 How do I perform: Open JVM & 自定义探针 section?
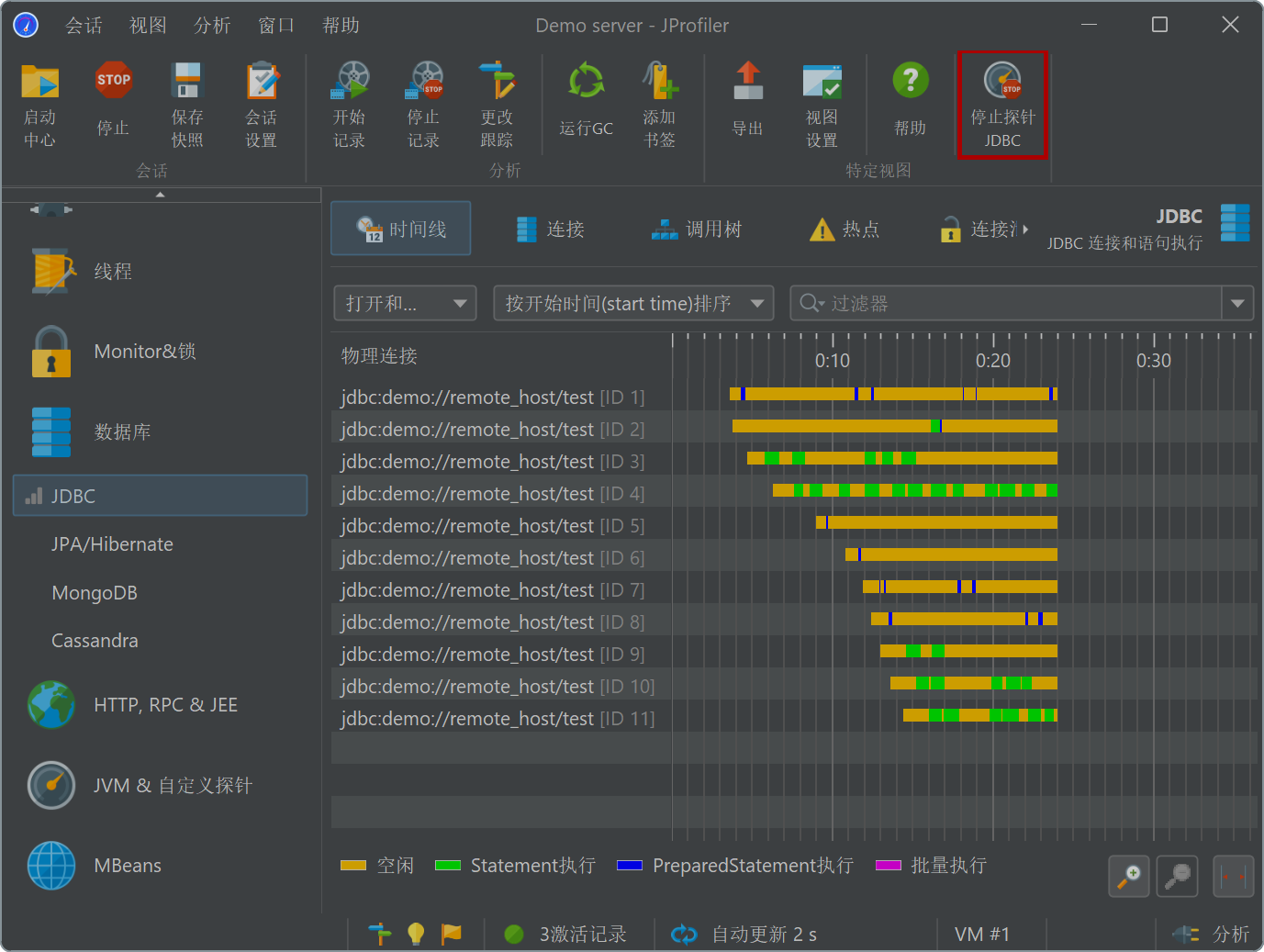coord(139,786)
